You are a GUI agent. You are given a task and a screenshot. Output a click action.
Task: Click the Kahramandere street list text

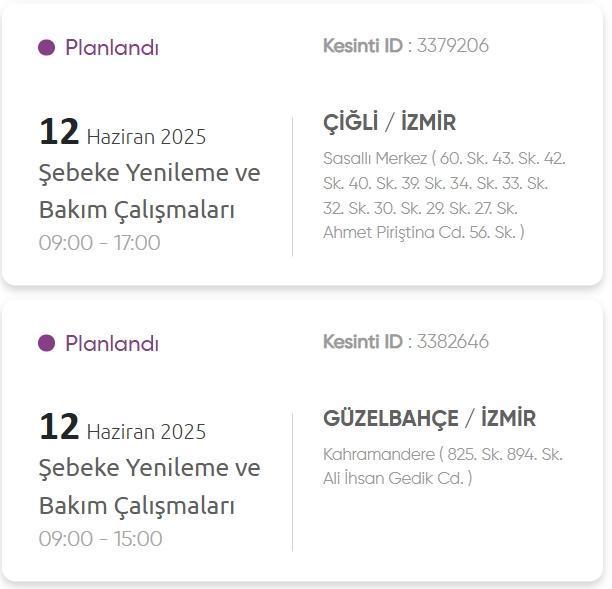pyautogui.click(x=443, y=466)
